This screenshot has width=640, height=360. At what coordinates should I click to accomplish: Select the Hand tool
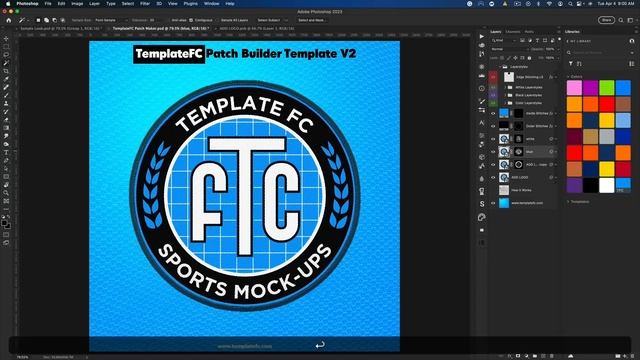point(6,185)
